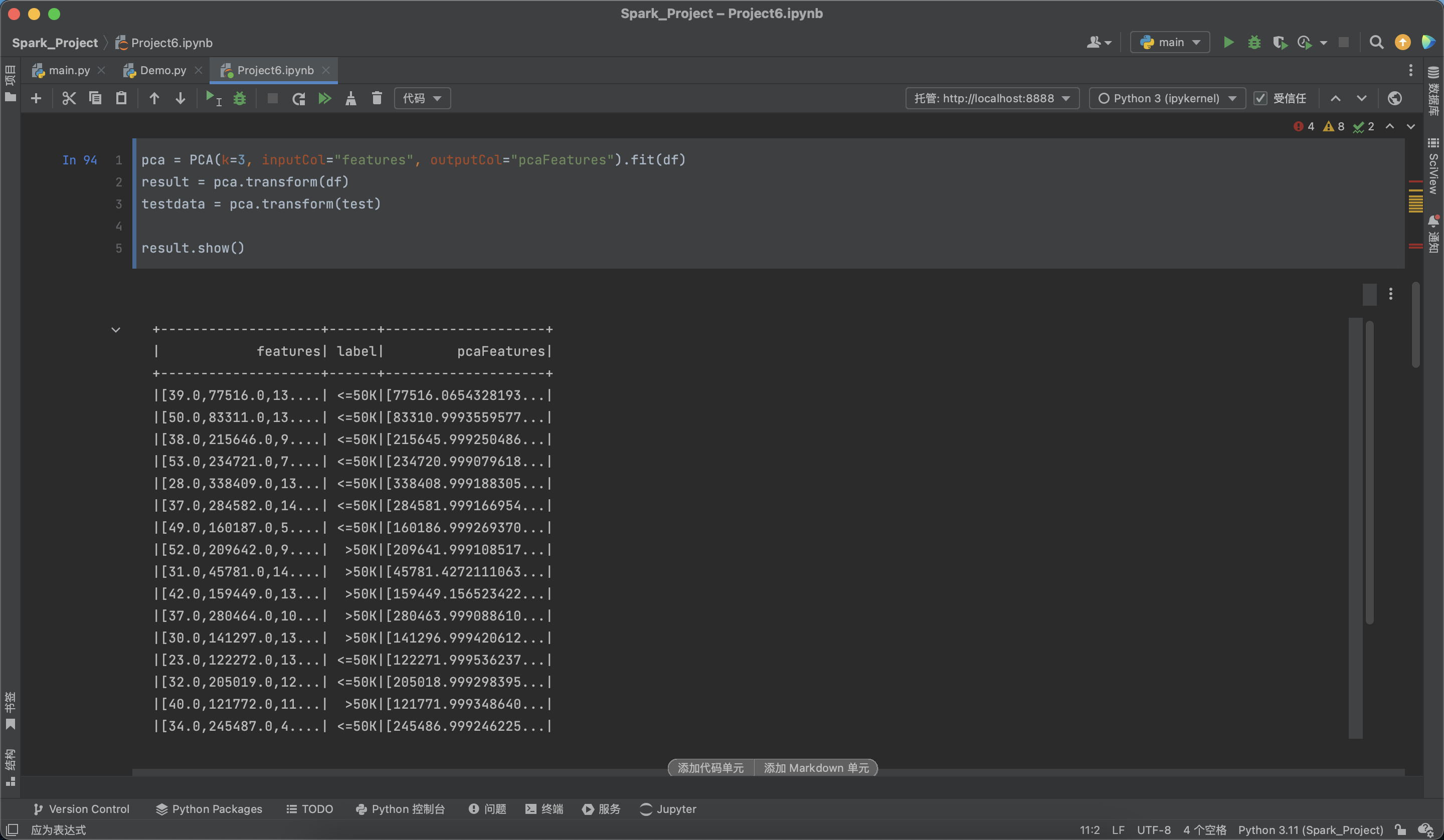
Task: Click the add Markdown cell button
Action: tap(816, 768)
